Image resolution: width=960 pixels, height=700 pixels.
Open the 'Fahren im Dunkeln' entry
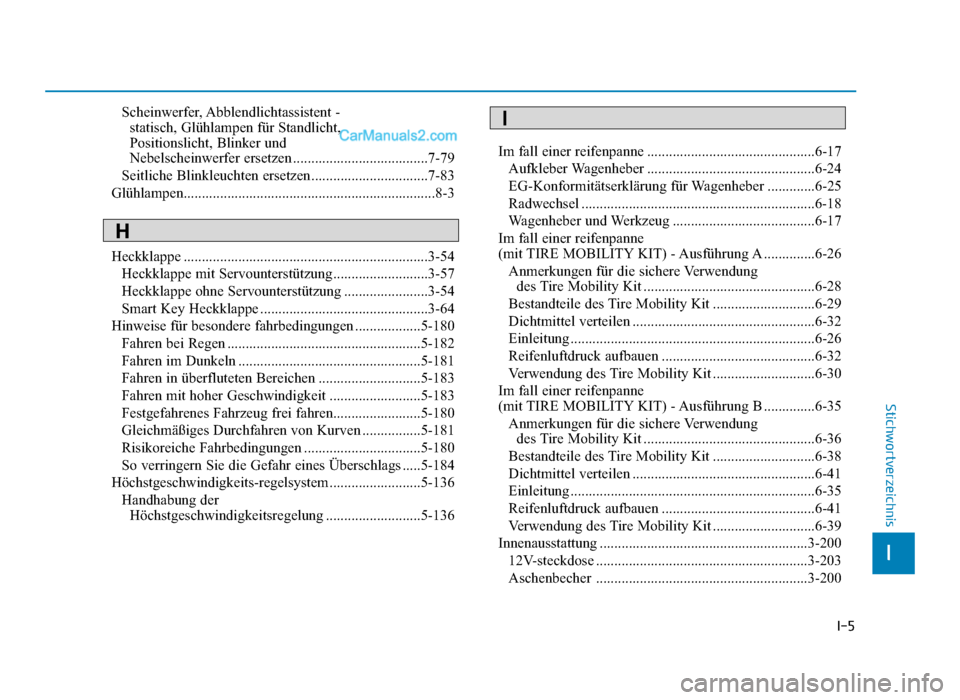(288, 361)
